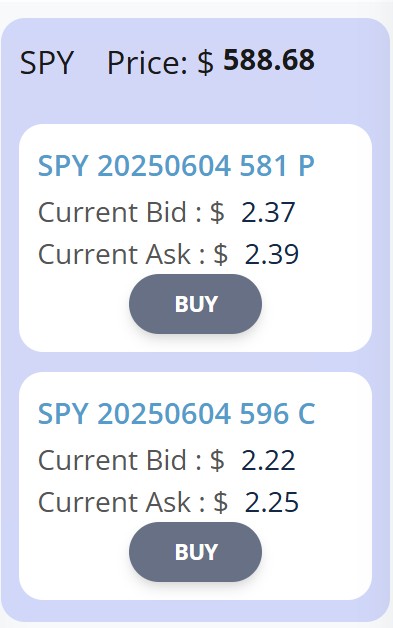This screenshot has width=393, height=628.
Task: Select the 2.39 ask value for the put
Action: [x=272, y=254]
